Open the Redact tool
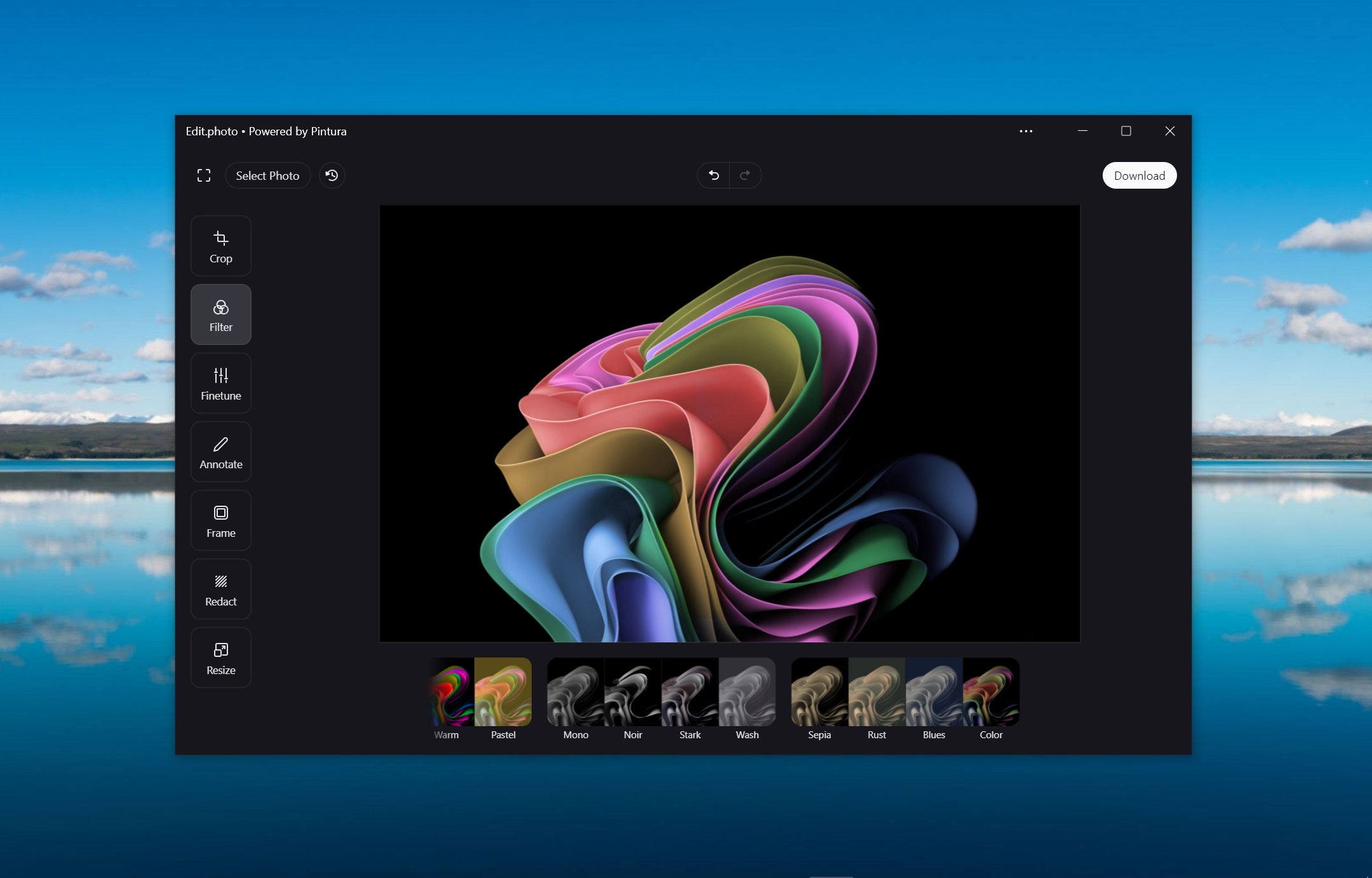 (220, 589)
